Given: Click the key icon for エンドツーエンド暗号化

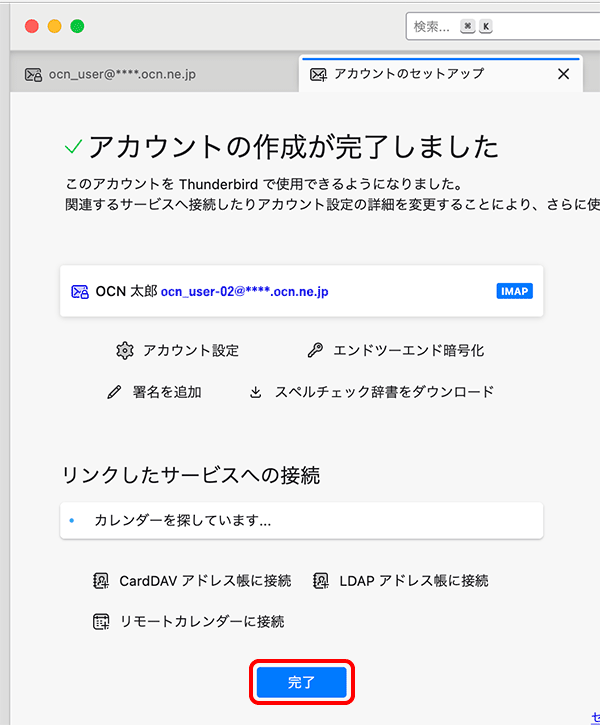Looking at the screenshot, I should click(x=315, y=350).
